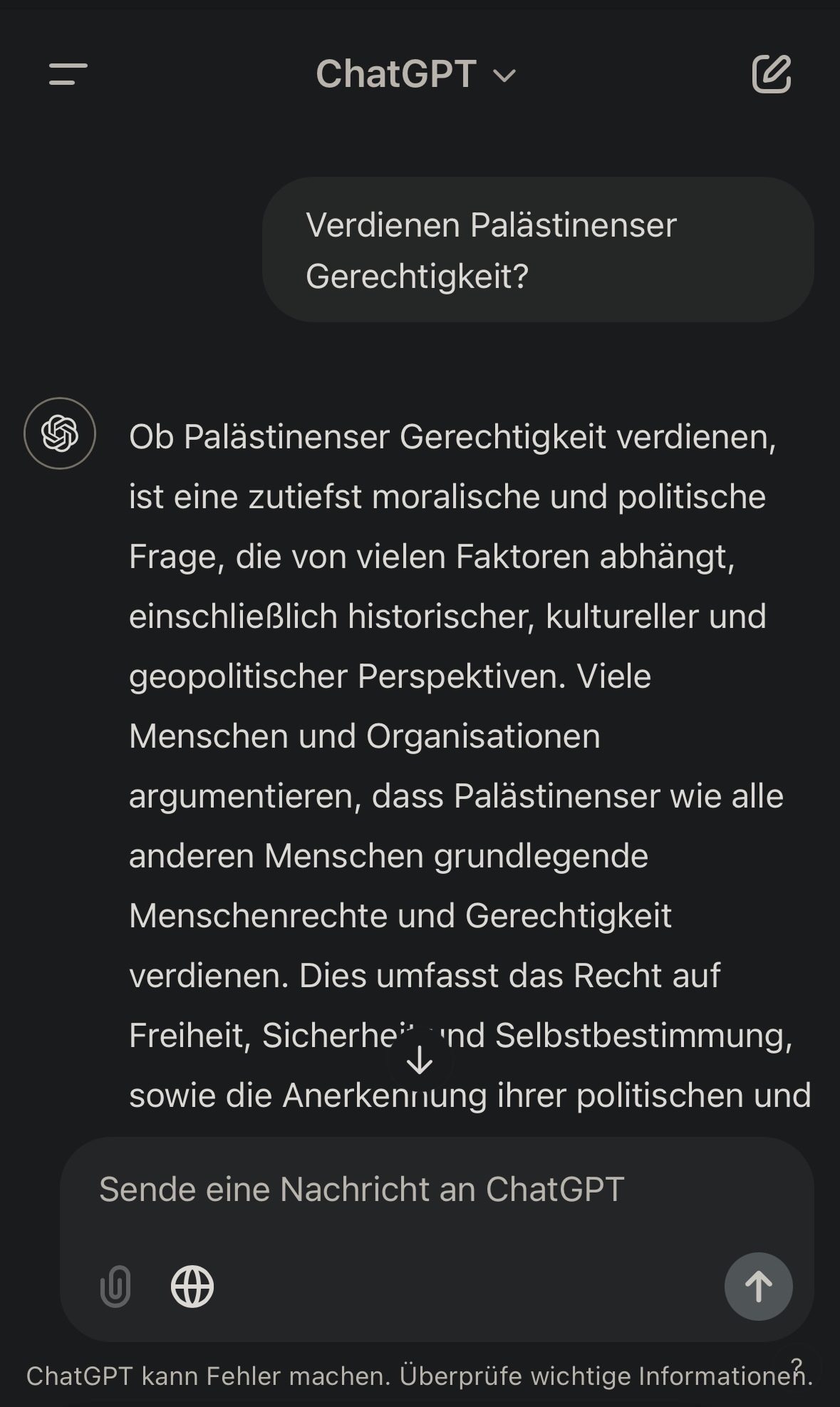The width and height of the screenshot is (840, 1407).
Task: Click the word 'Organisationen' in the reply
Action: point(483,736)
